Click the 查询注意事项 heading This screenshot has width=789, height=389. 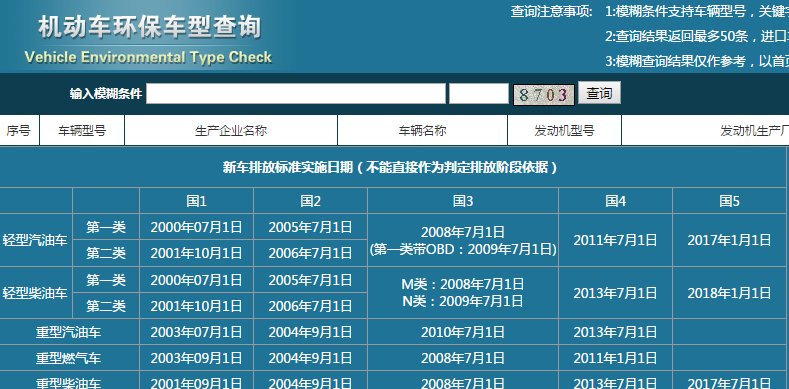pyautogui.click(x=551, y=11)
